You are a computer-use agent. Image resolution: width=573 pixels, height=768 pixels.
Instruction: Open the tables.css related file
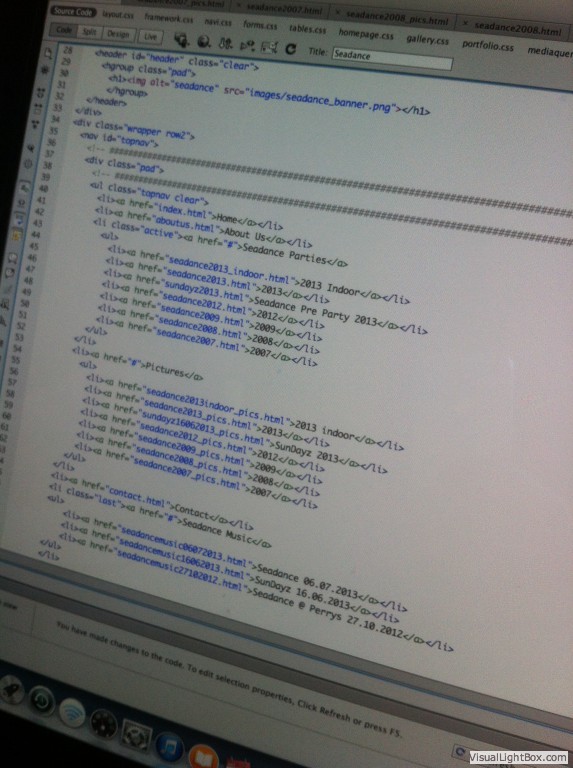307,28
